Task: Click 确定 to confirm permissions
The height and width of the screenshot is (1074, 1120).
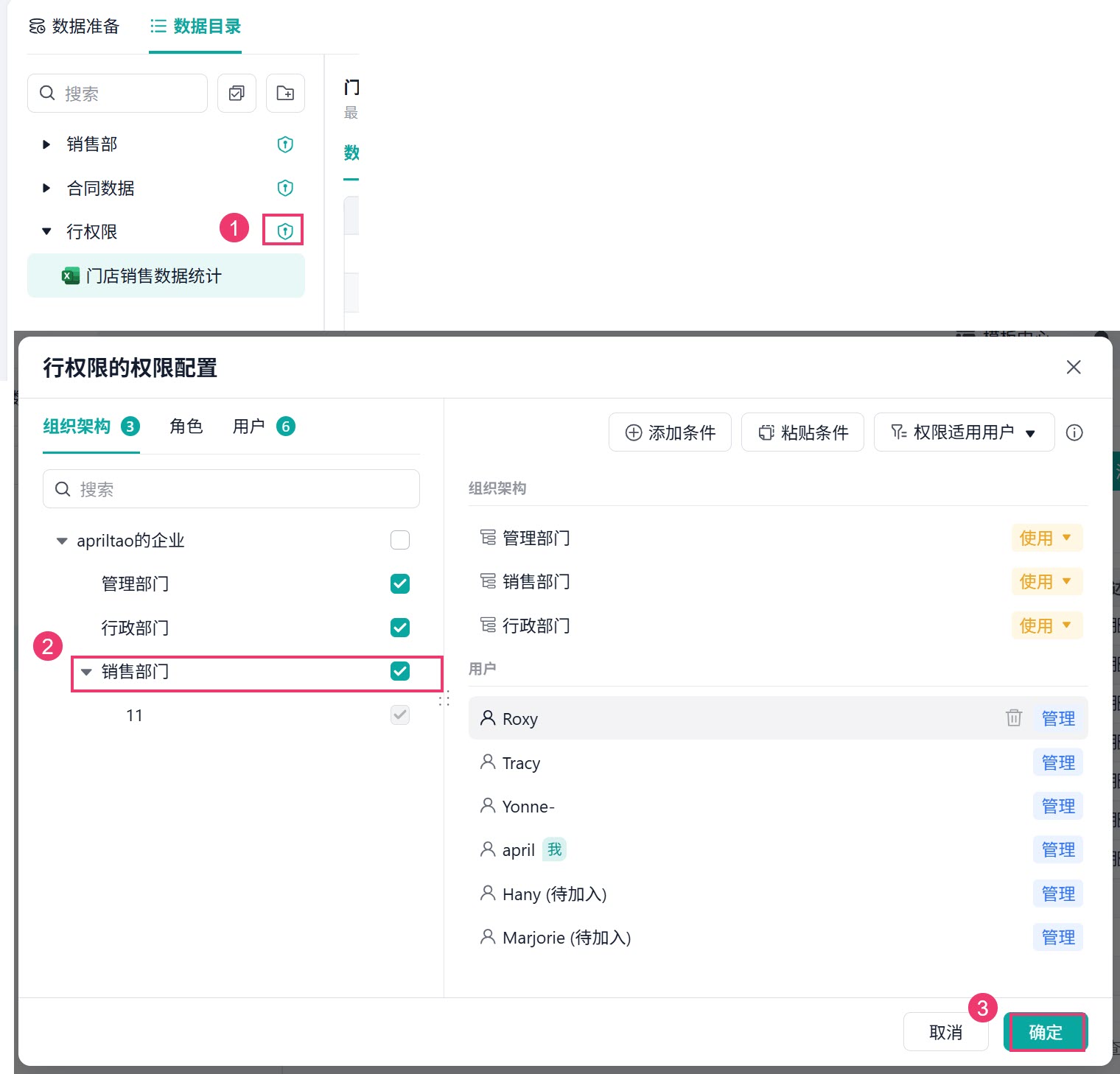Action: click(x=1046, y=1032)
